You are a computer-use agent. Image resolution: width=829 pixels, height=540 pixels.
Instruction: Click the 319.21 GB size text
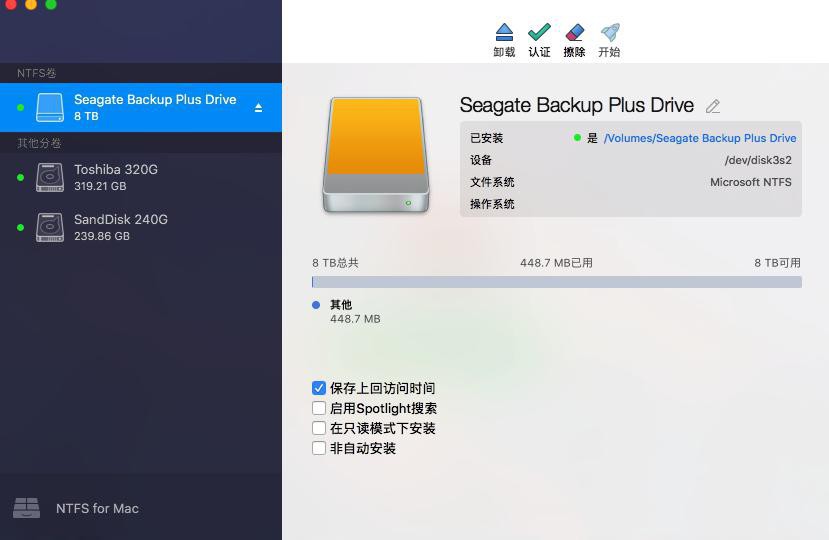100,186
